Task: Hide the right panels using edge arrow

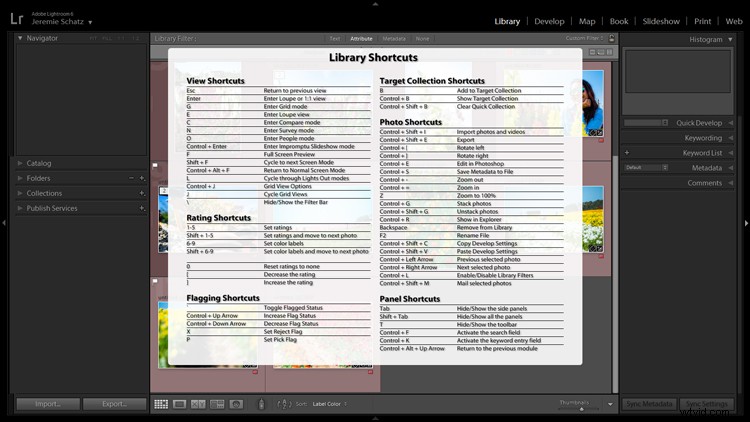Action: 746,222
